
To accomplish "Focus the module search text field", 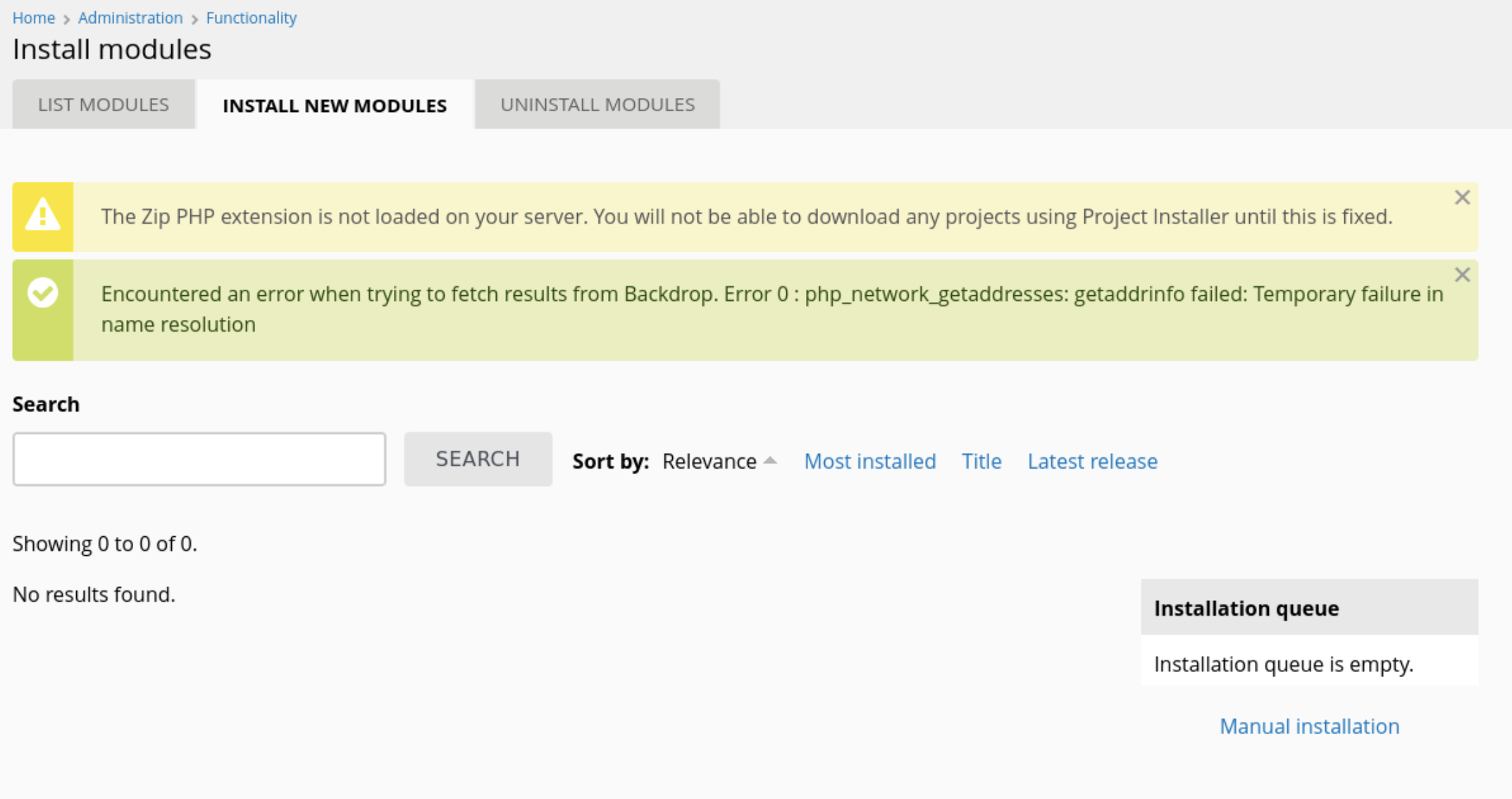I will click(x=199, y=459).
